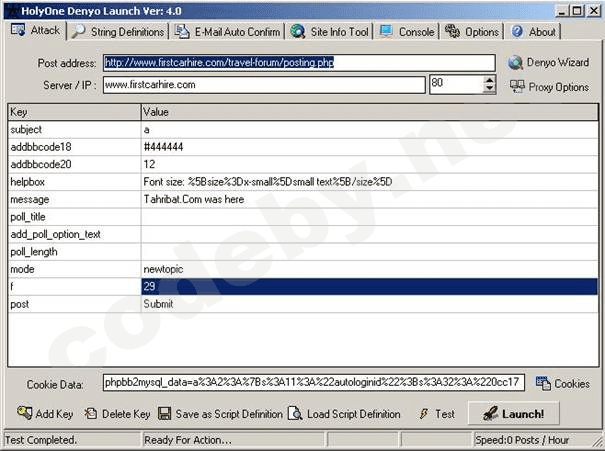Select the addbbcode20 key row
Viewport: 605px width, 451px height.
pyautogui.click(x=74, y=164)
